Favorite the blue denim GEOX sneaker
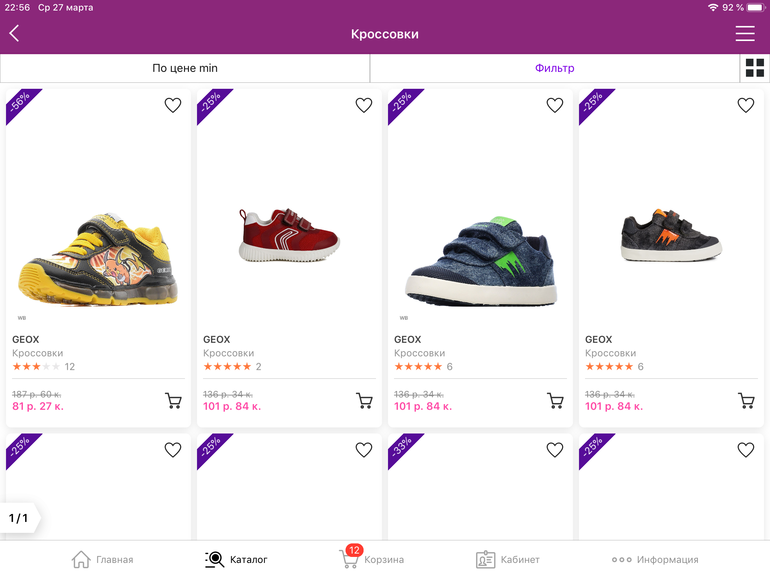The width and height of the screenshot is (770, 578). pos(555,105)
